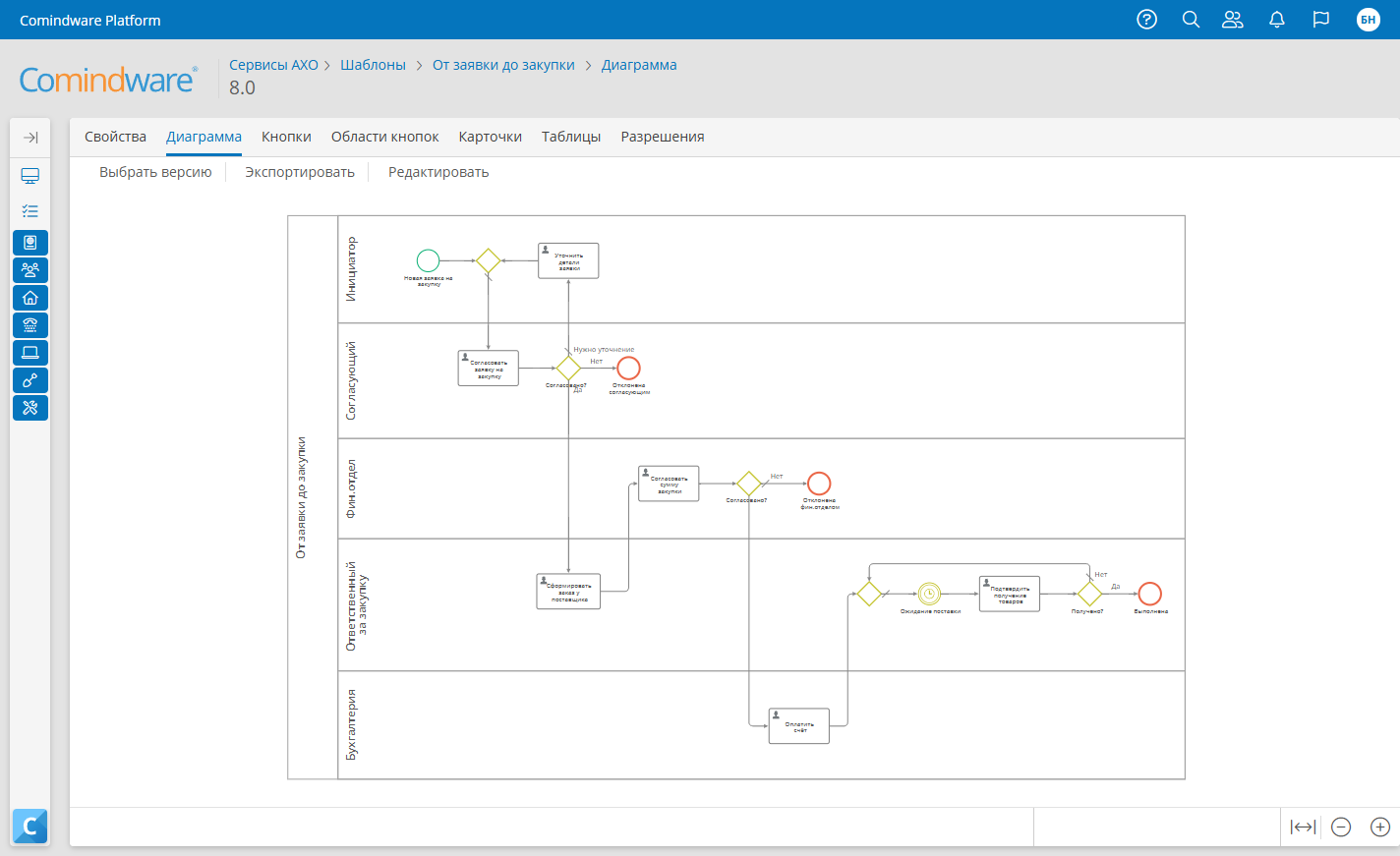Fit diagram to width button
Screen dimensions: 1400x856
(x=1303, y=827)
